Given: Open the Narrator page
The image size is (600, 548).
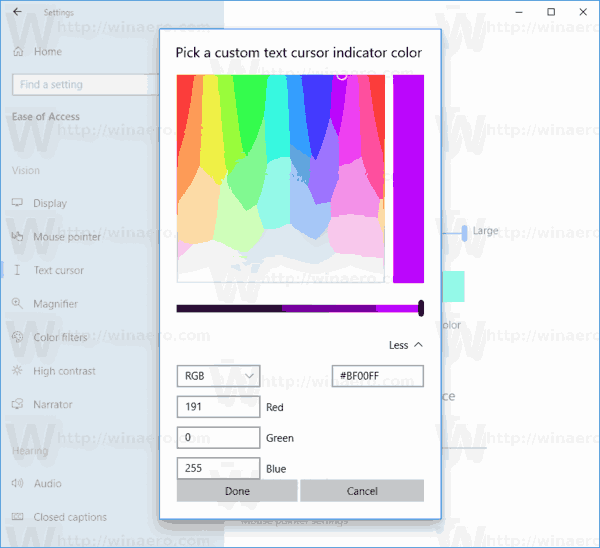Looking at the screenshot, I should click(x=53, y=404).
